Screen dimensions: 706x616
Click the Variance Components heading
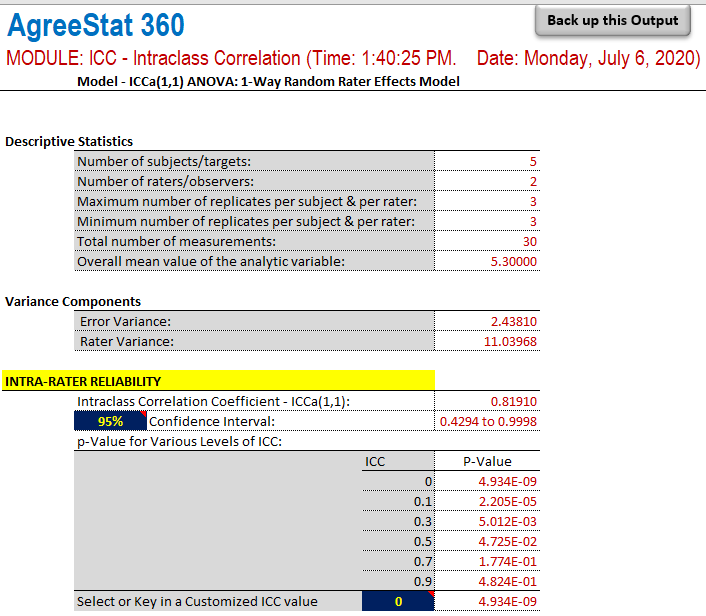[73, 301]
